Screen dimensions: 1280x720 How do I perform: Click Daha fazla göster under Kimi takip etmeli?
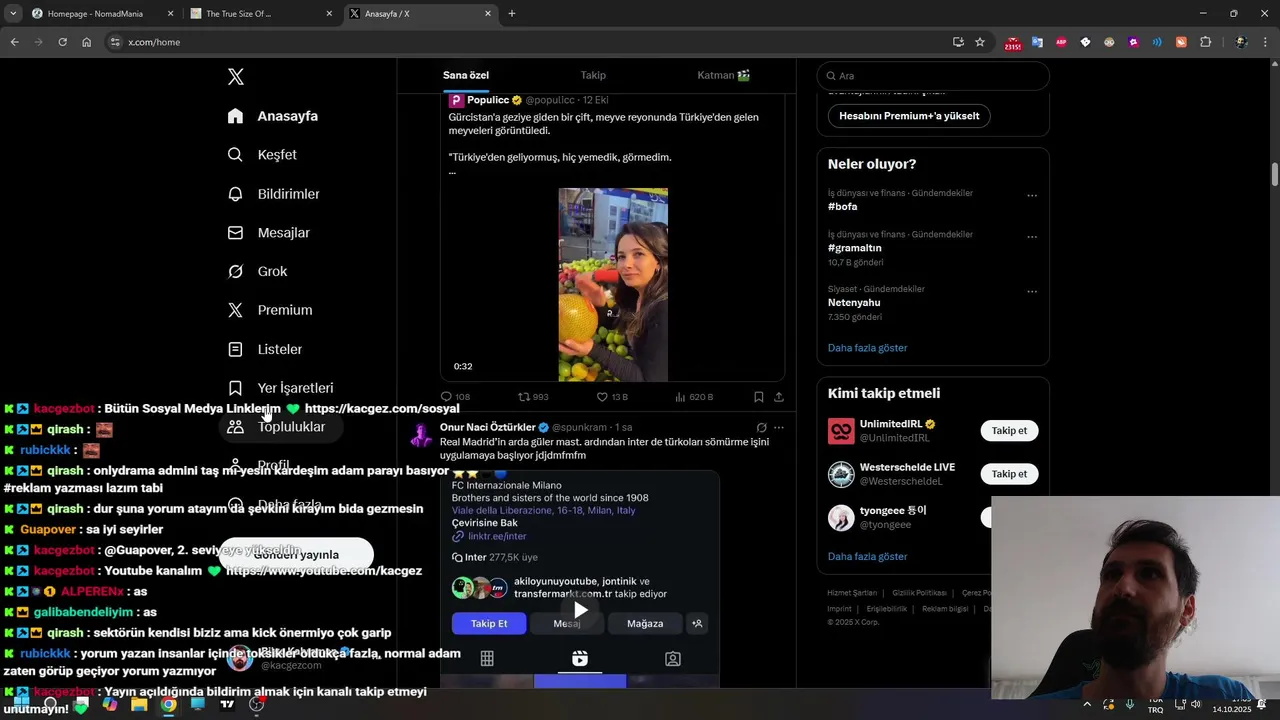pyautogui.click(x=868, y=556)
